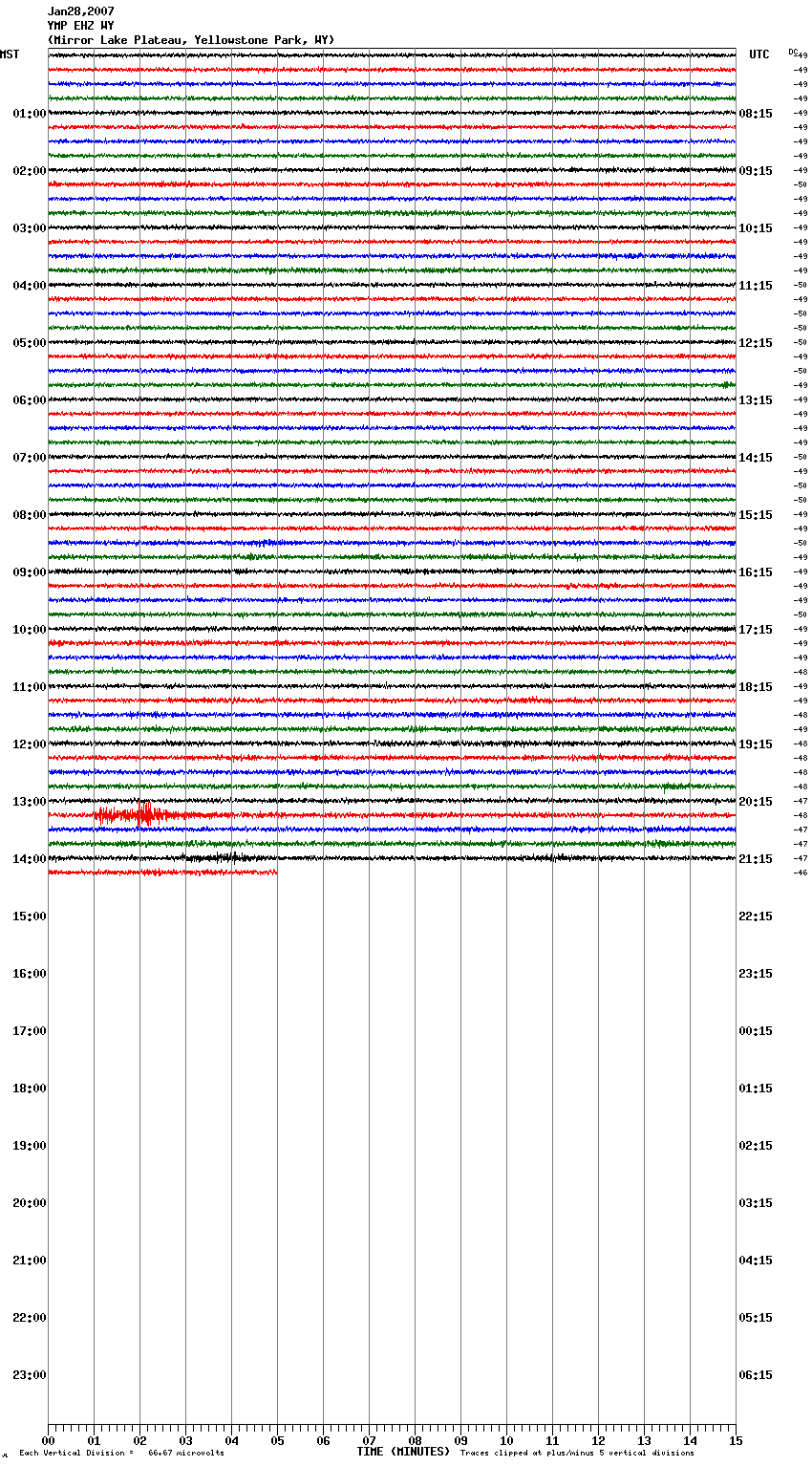812x1466 pixels.
Task: Select the 06:00 MST time label
Action: point(29,400)
